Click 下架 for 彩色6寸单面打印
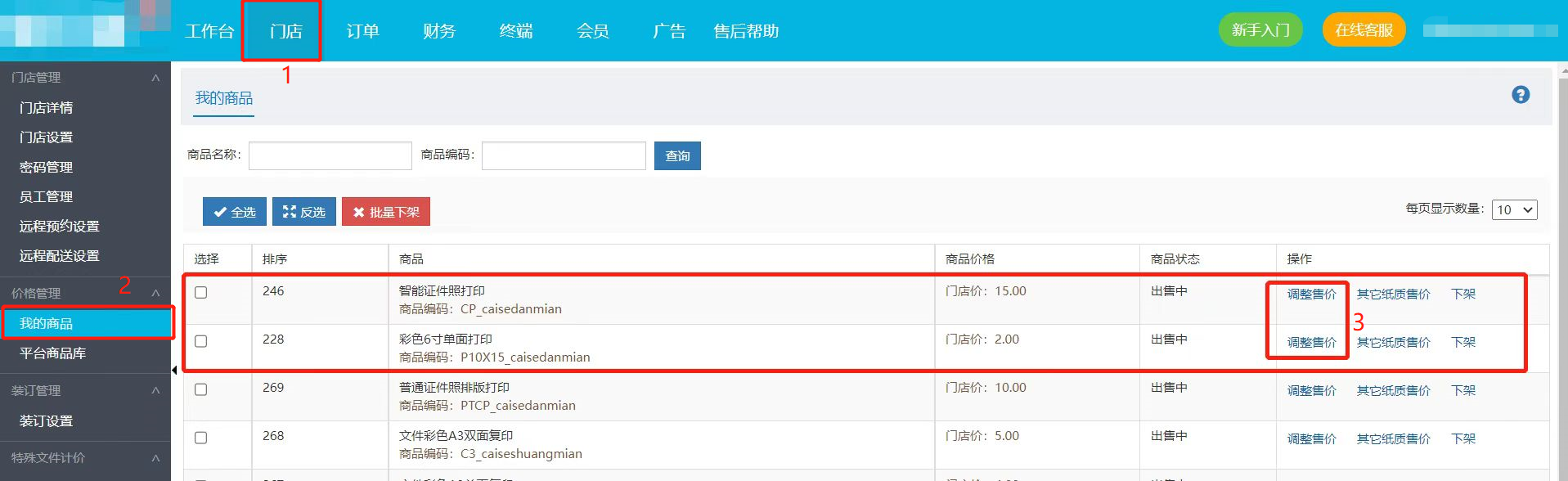 1463,342
